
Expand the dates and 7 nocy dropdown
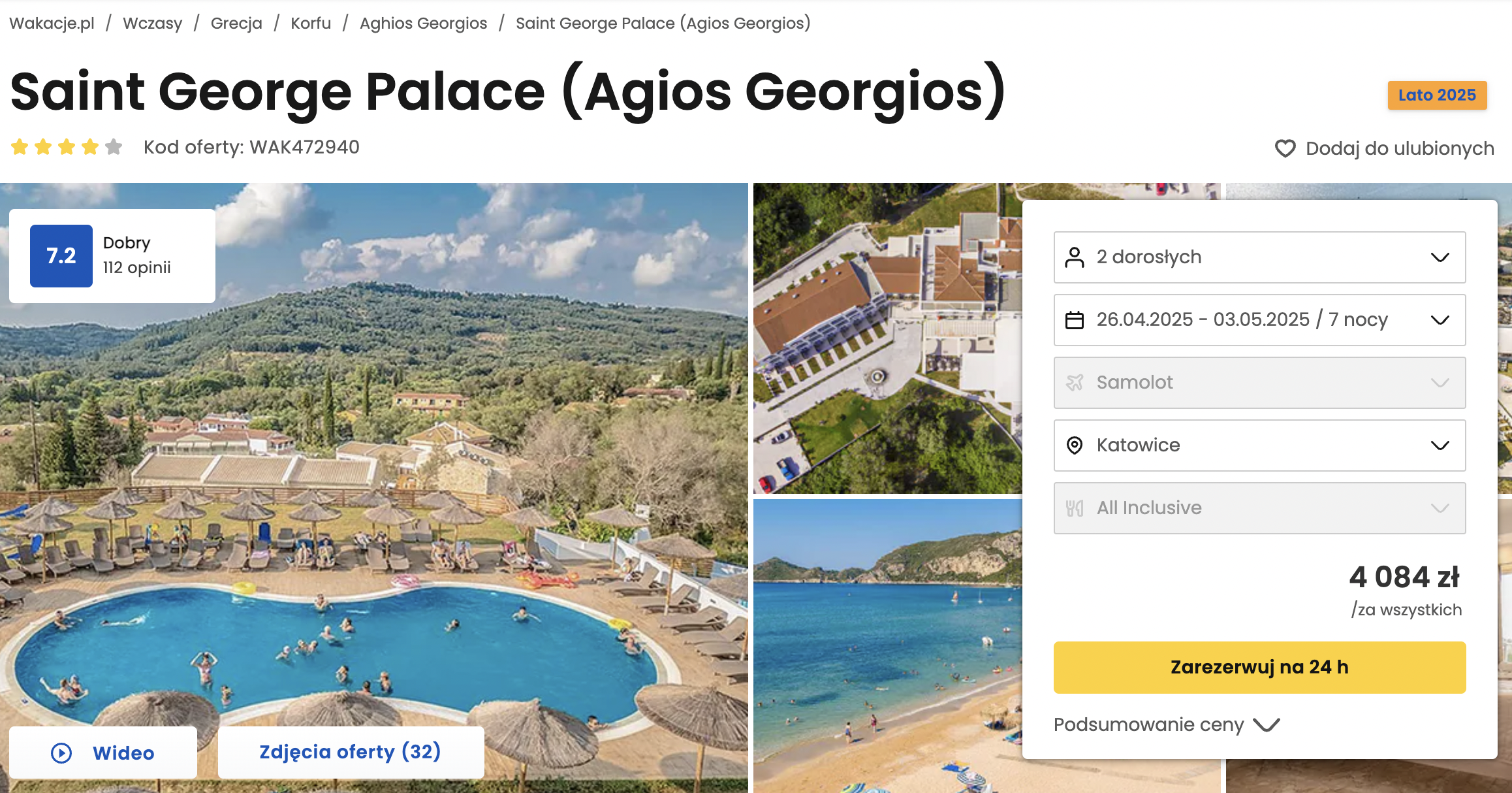tap(1259, 320)
